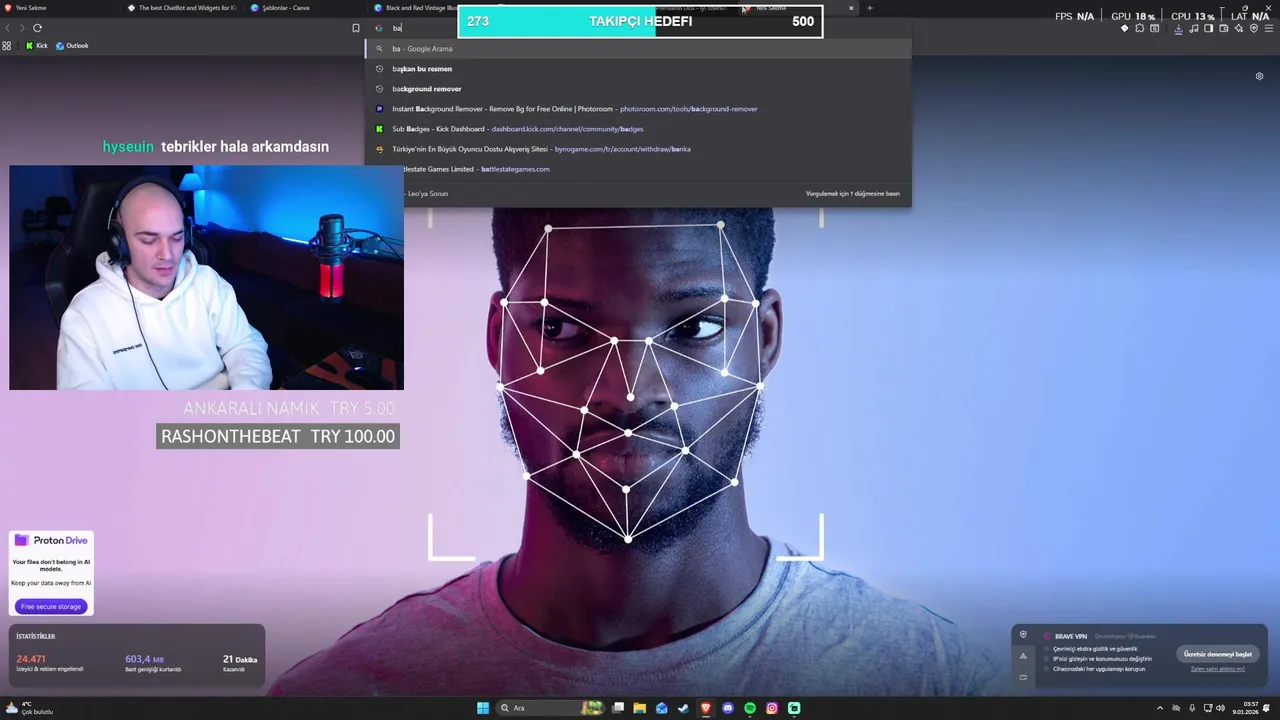The height and width of the screenshot is (720, 1280).
Task: Open the Brave Wallet icon
Action: (x=1223, y=28)
